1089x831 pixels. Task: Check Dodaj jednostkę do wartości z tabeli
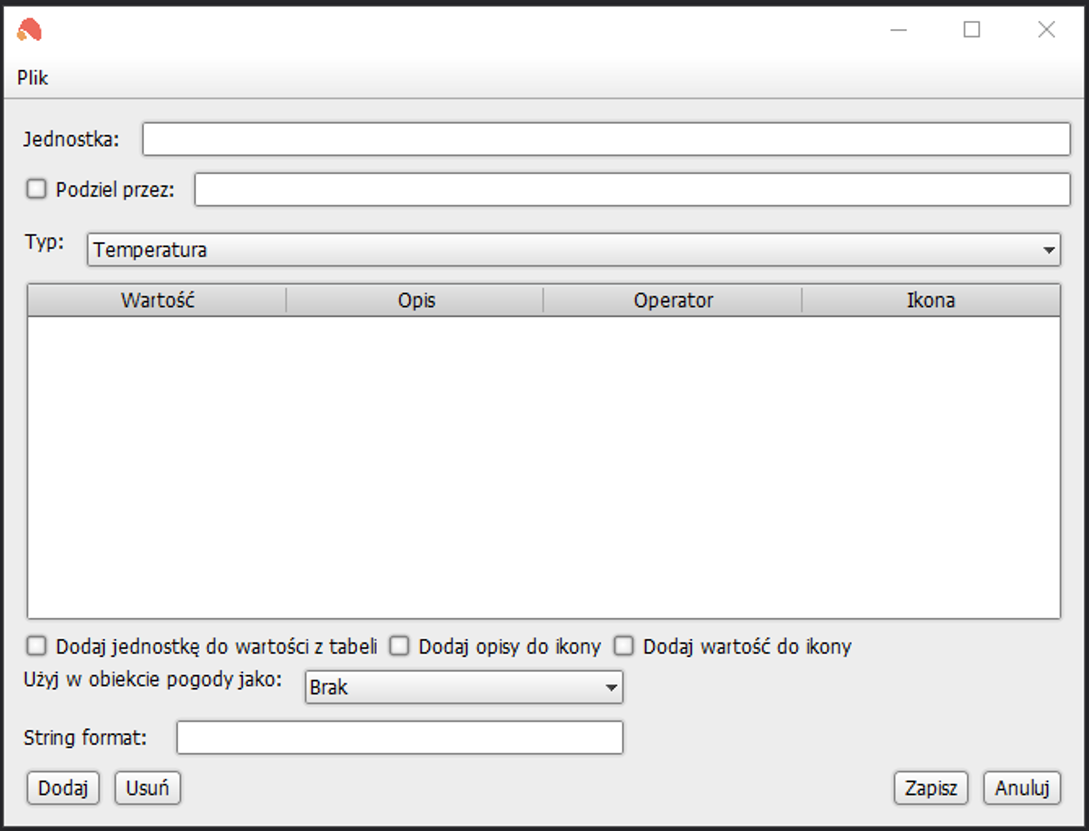click(36, 646)
